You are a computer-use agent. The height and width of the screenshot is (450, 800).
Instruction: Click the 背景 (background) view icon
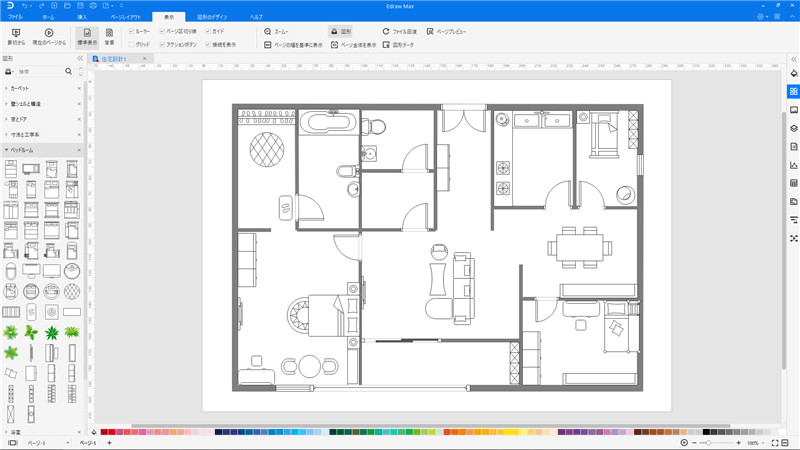pos(109,36)
